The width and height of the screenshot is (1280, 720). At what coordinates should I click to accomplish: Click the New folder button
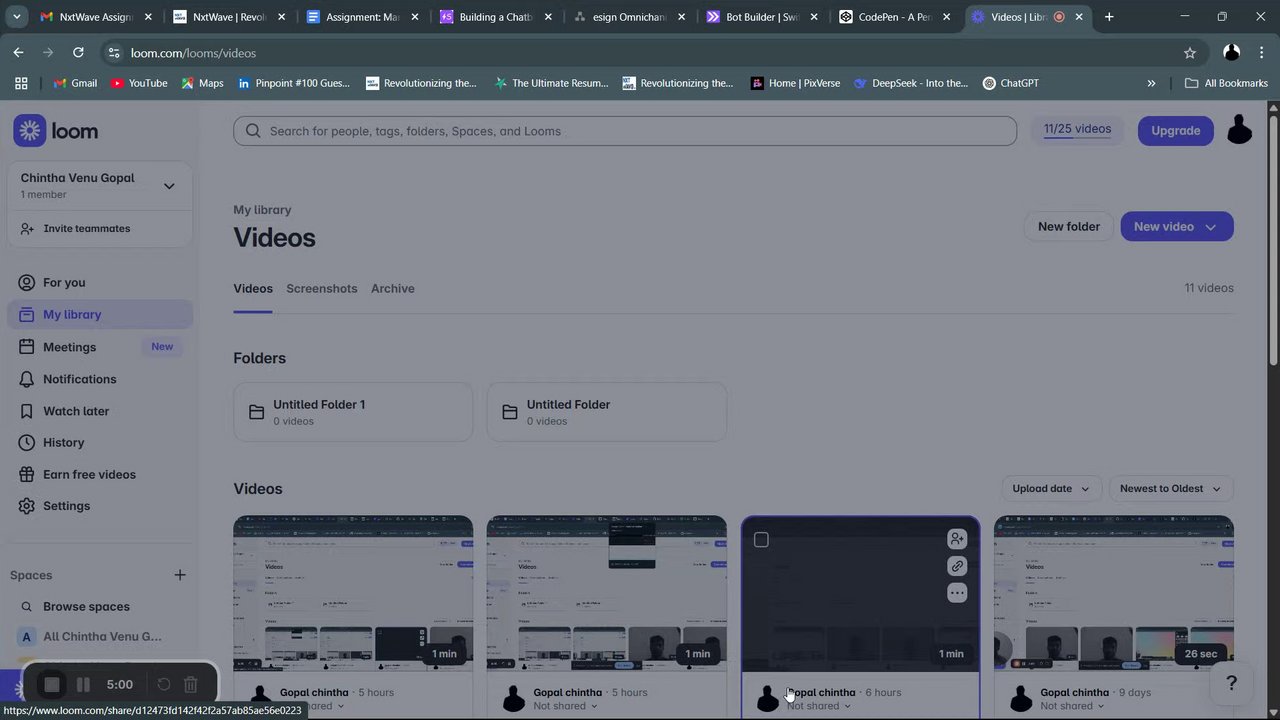point(1068,226)
